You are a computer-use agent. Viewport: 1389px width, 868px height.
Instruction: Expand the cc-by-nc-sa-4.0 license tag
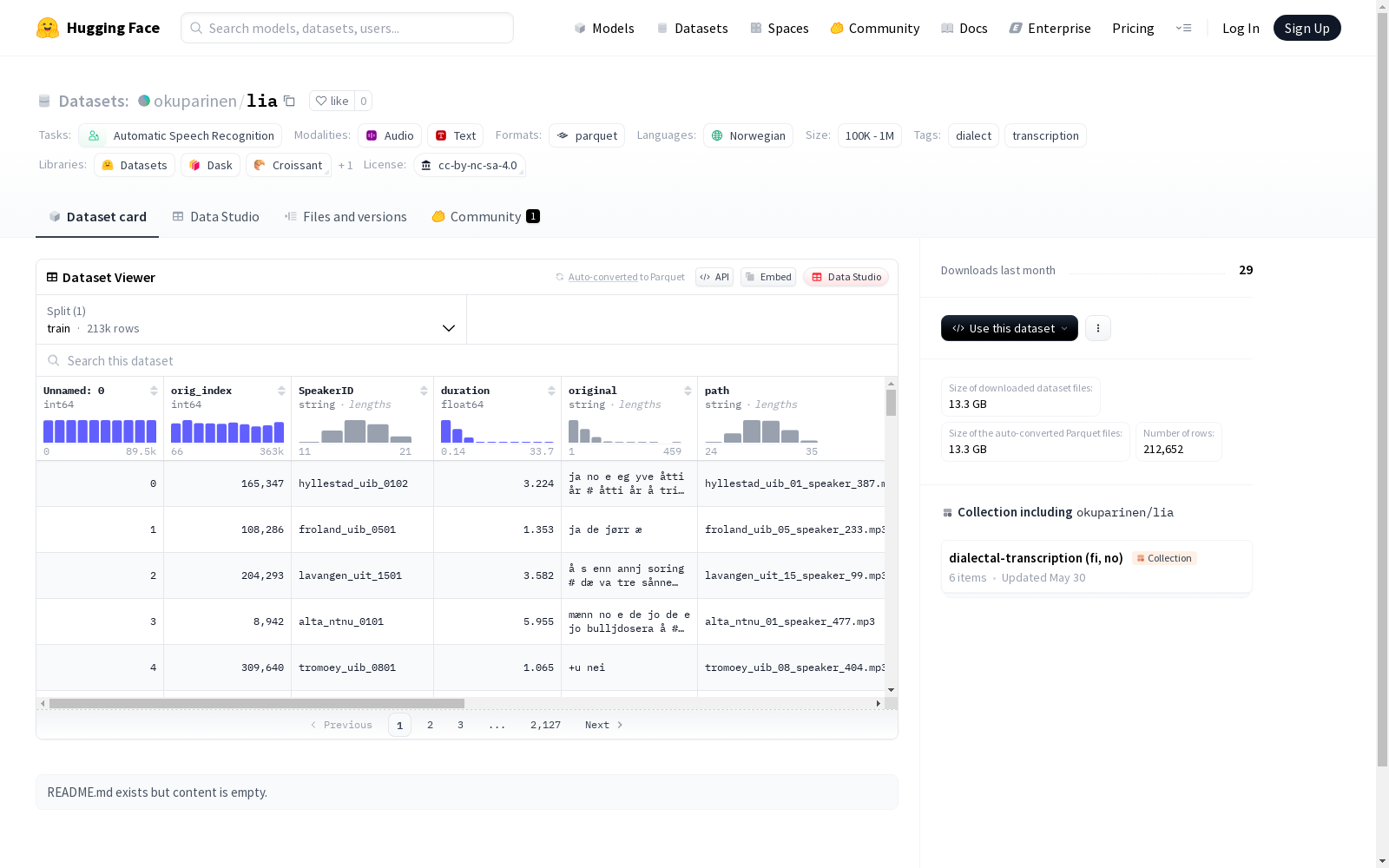click(x=470, y=165)
